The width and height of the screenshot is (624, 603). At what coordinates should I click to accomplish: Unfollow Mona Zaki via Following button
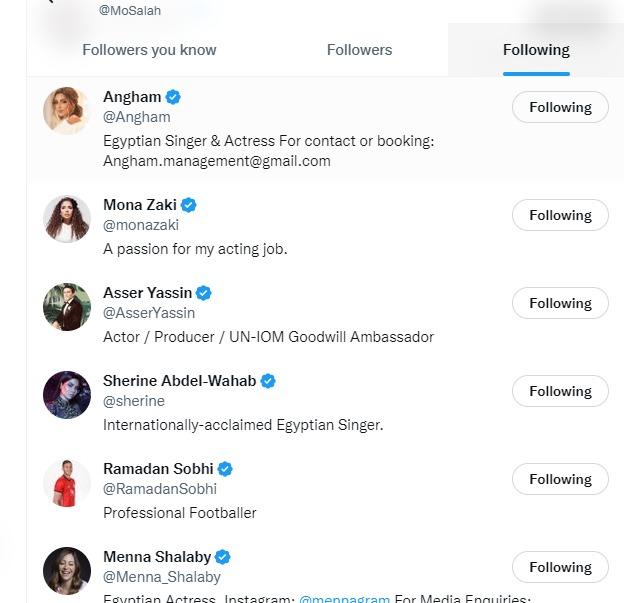point(560,215)
